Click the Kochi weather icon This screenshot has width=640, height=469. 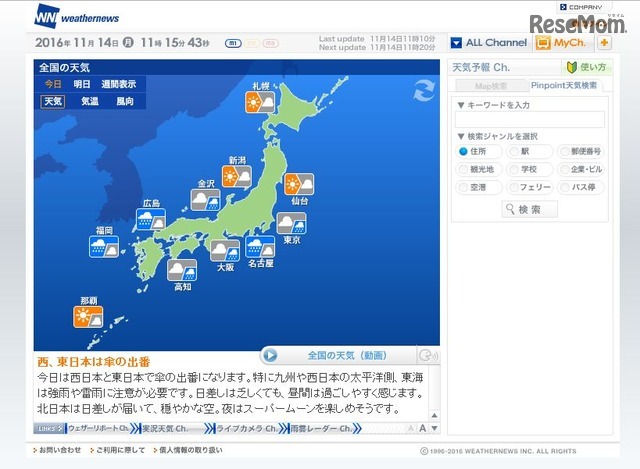(x=182, y=270)
